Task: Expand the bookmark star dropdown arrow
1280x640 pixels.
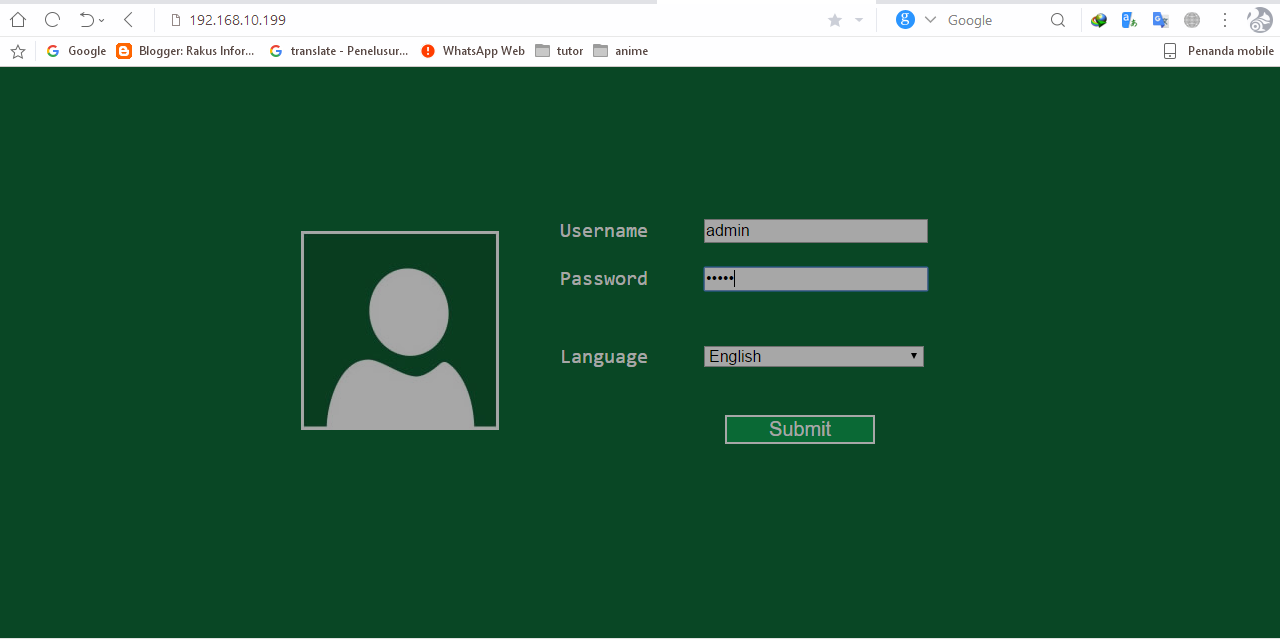Action: pyautogui.click(x=858, y=19)
